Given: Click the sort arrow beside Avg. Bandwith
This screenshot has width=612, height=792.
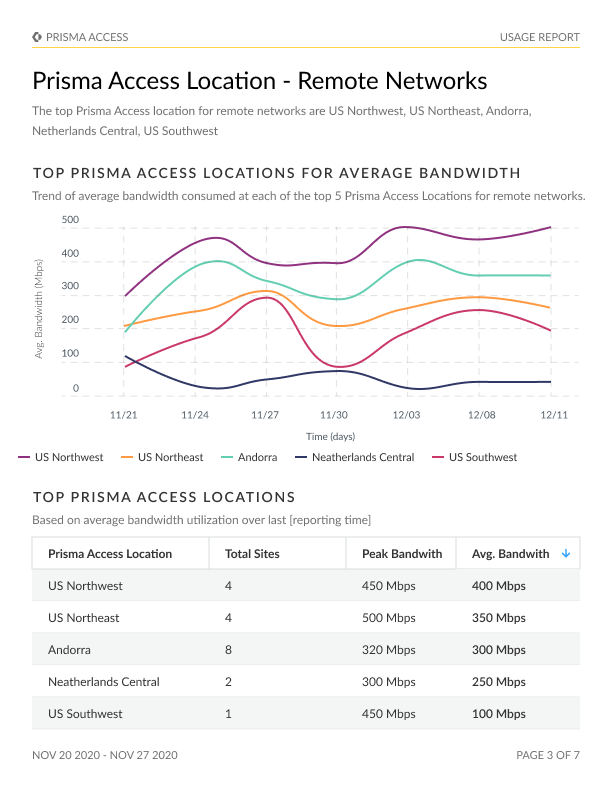Looking at the screenshot, I should pyautogui.click(x=566, y=554).
